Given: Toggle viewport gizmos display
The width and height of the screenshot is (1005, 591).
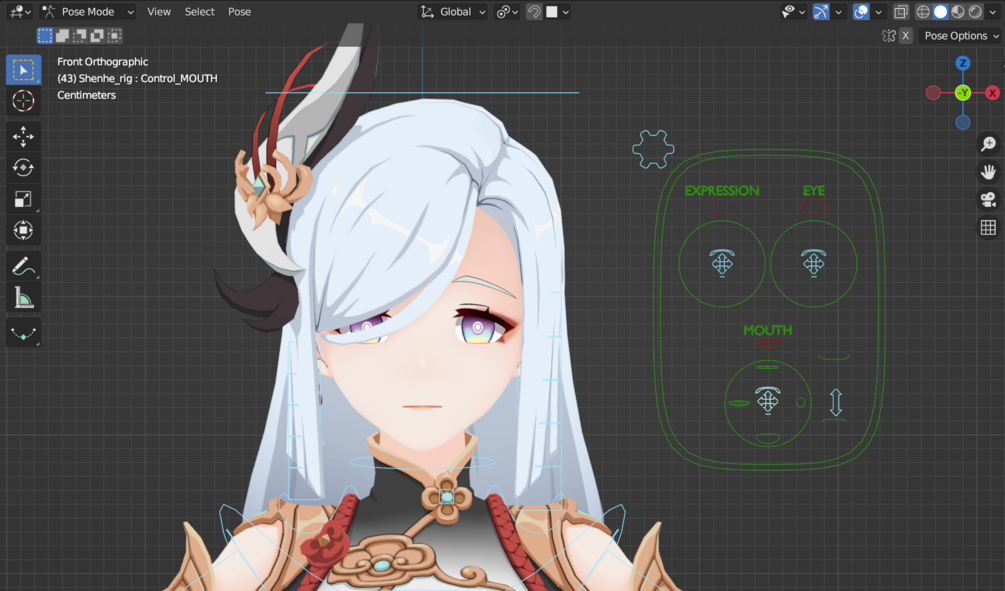Looking at the screenshot, I should 821,12.
